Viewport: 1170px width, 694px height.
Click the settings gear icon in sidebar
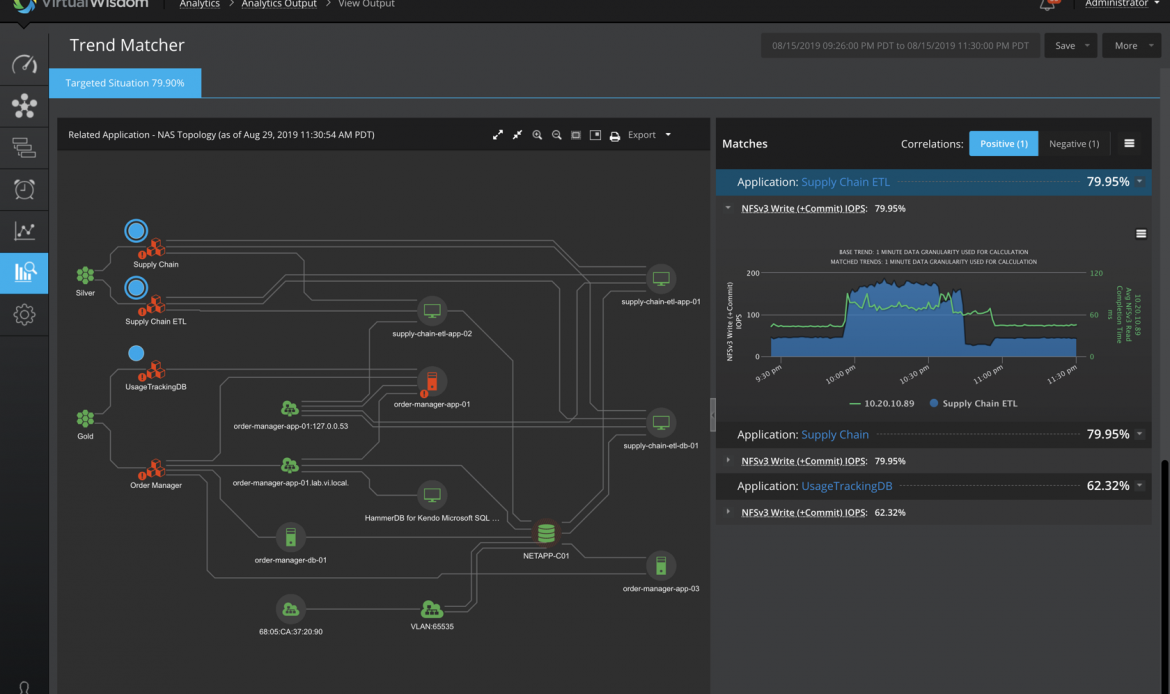24,315
